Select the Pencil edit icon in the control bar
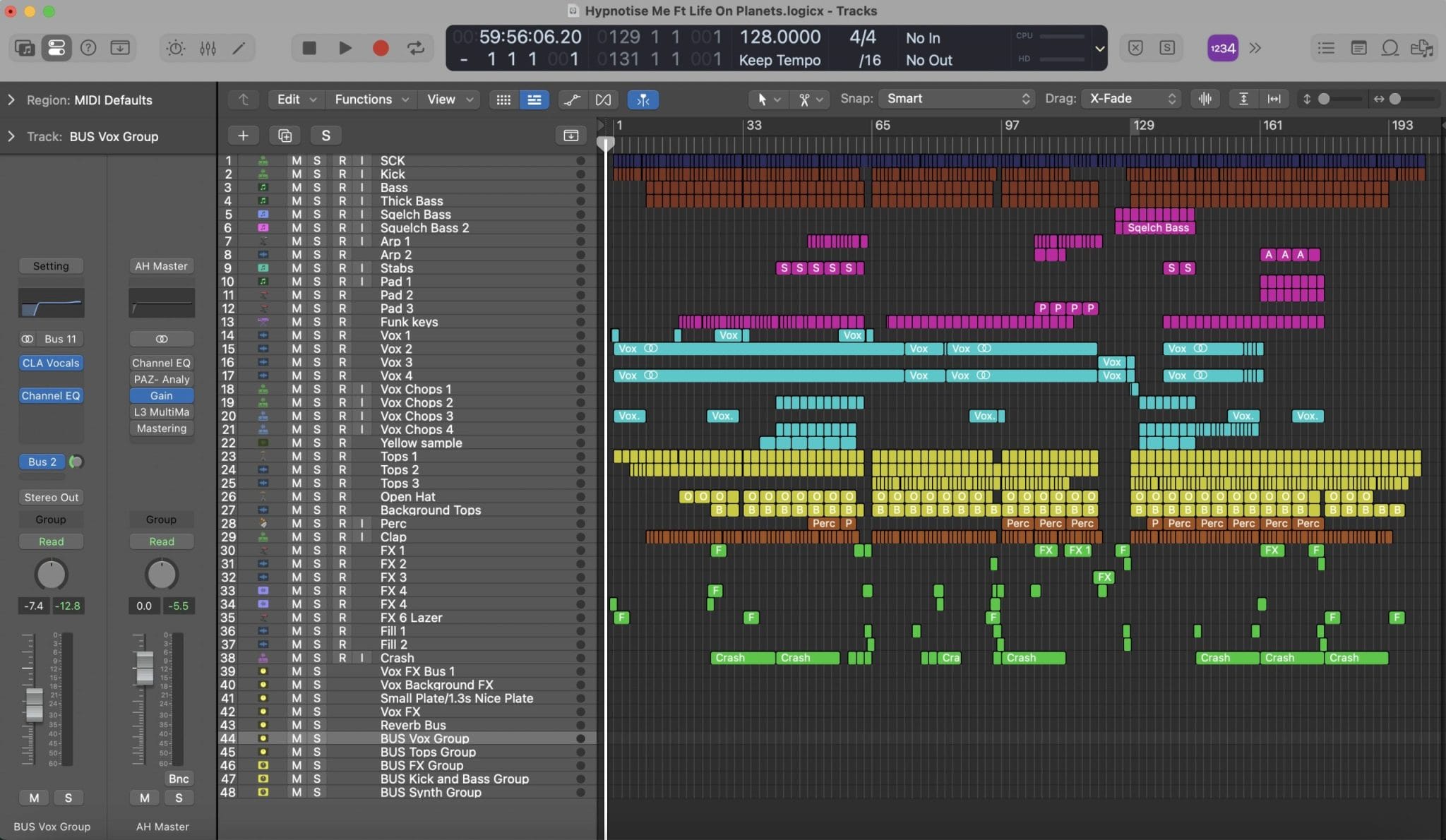1446x840 pixels. click(239, 47)
